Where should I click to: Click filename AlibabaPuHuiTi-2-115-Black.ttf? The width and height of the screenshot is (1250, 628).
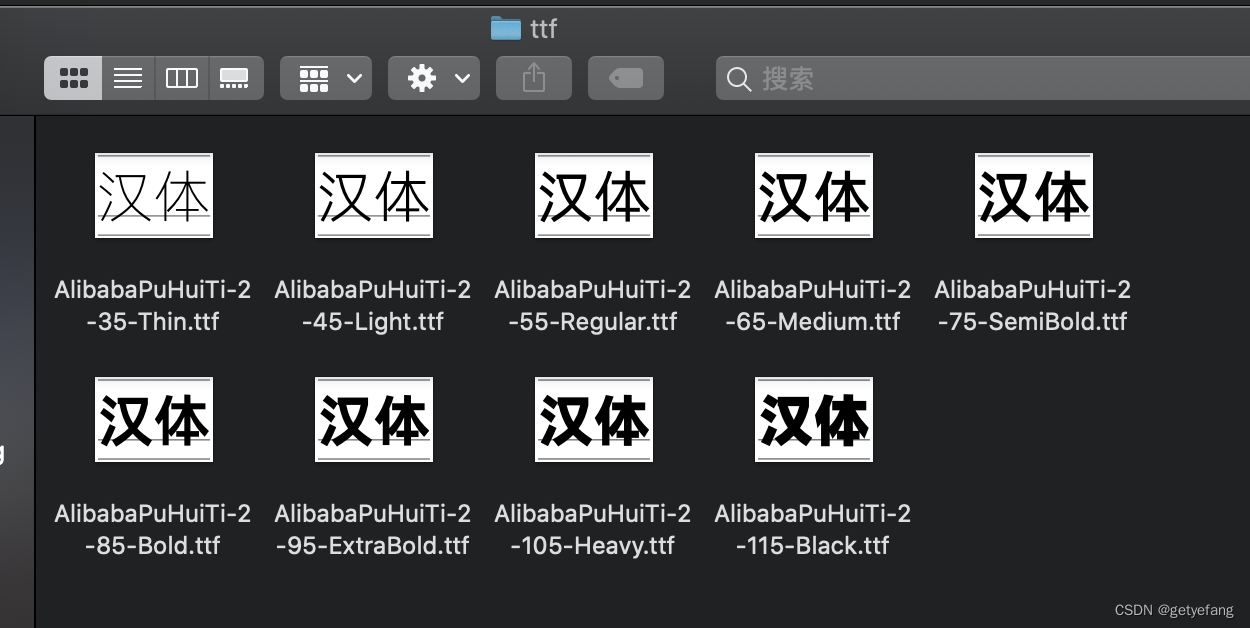813,530
